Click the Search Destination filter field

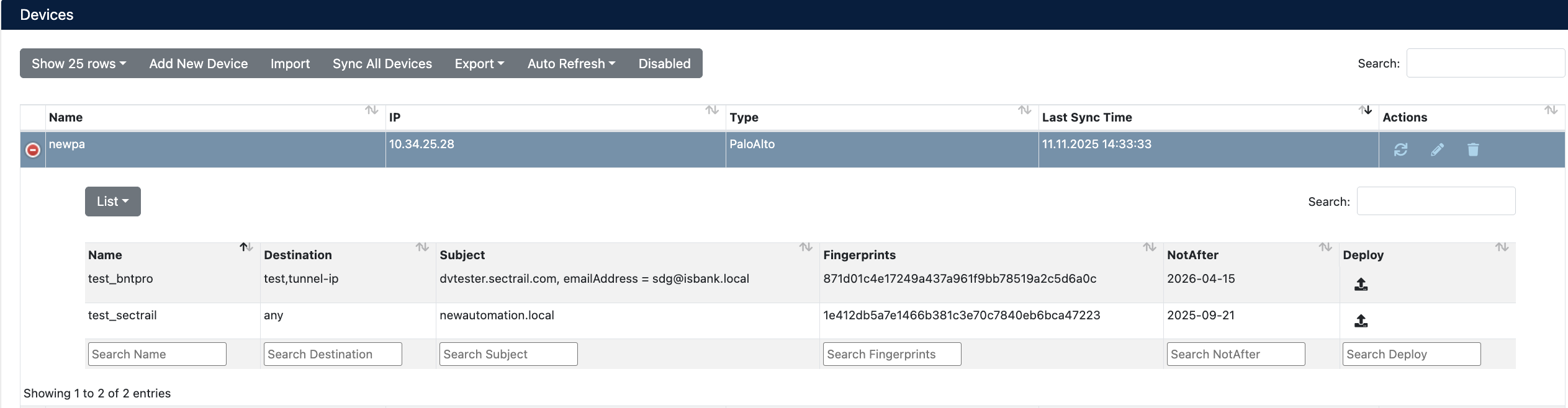tap(332, 354)
